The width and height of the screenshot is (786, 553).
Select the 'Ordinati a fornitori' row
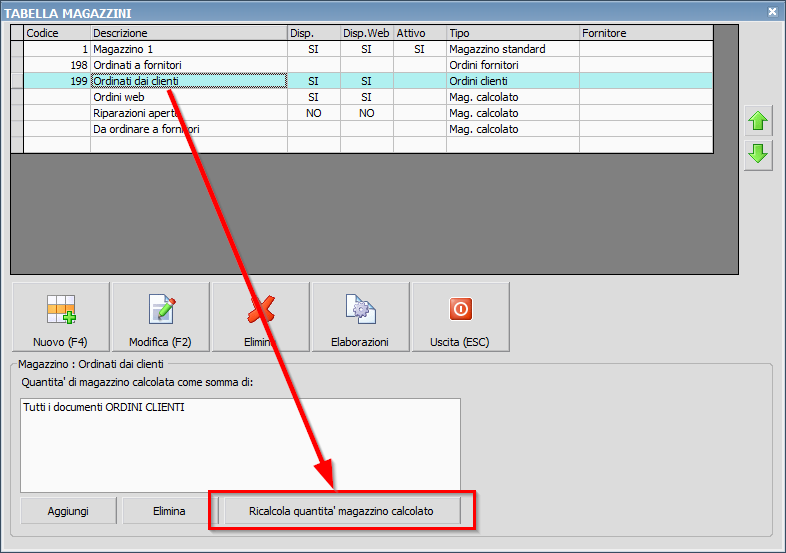(x=368, y=65)
